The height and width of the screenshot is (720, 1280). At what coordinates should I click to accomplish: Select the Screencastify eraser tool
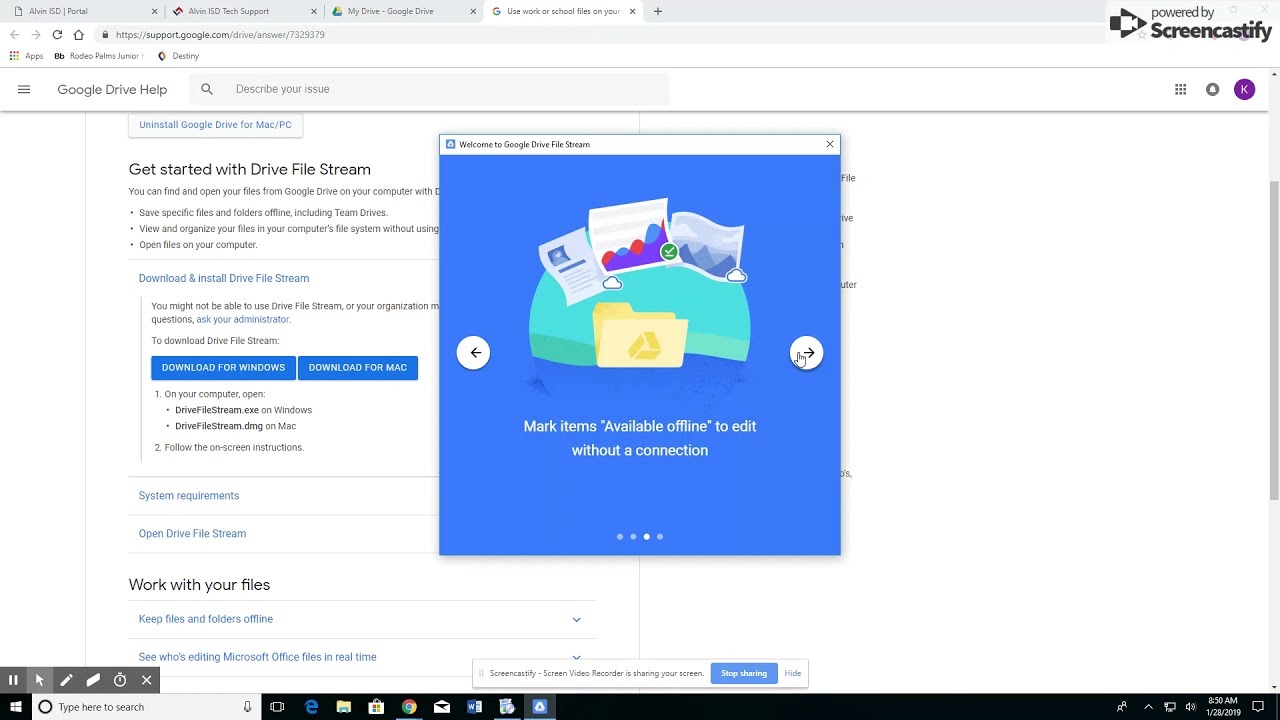(x=93, y=680)
